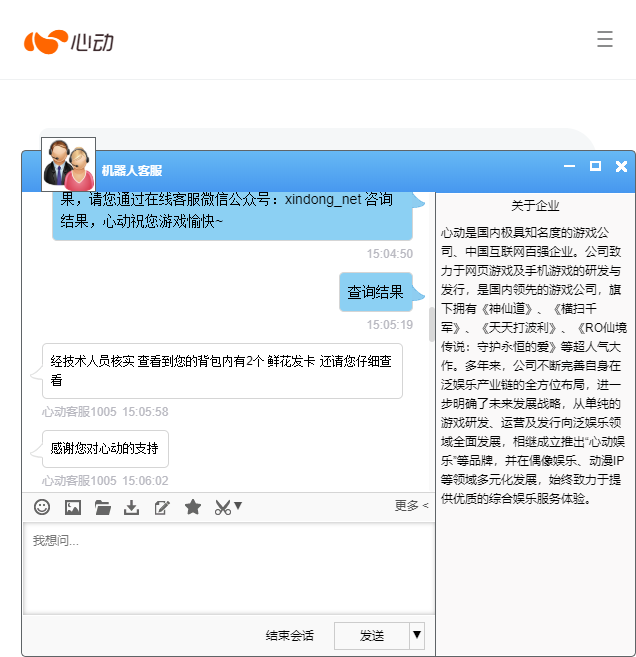Close the chat window
Image resolution: width=636 pixels, height=657 pixels.
click(x=621, y=166)
